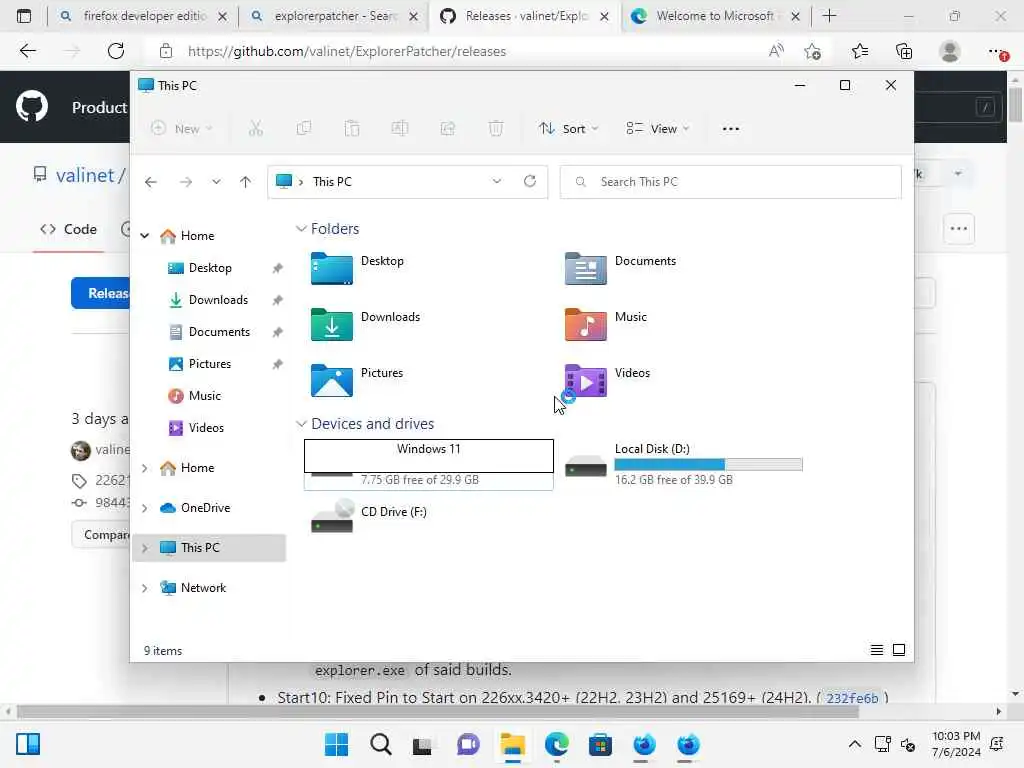Open the Downloads folder in Folders group
The image size is (1024, 768).
[332, 325]
